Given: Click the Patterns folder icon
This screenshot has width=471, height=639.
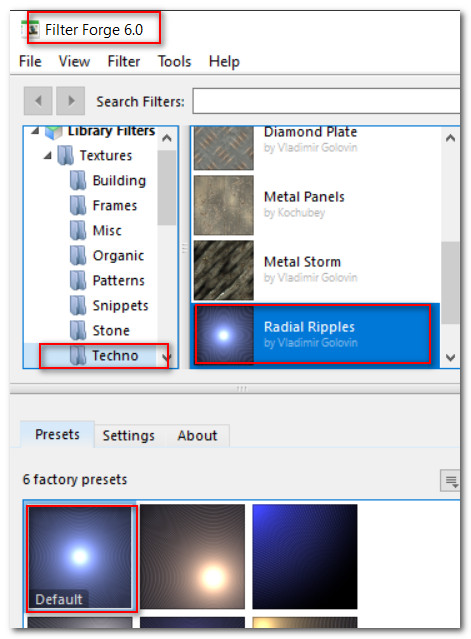Looking at the screenshot, I should point(78,280).
